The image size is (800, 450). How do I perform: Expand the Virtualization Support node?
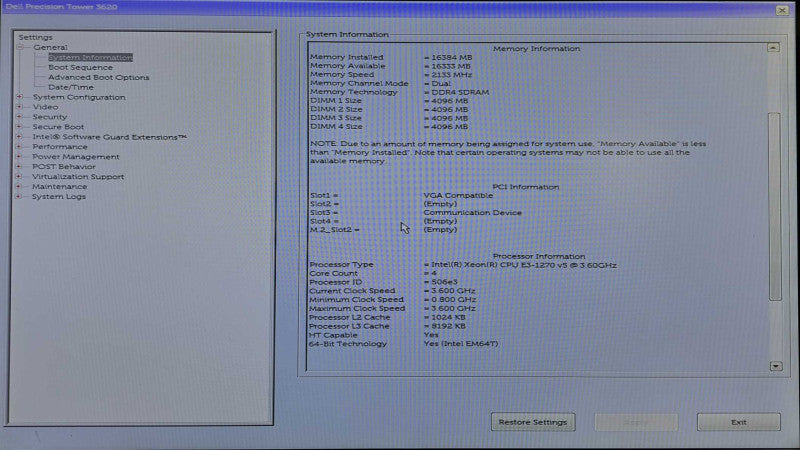pyautogui.click(x=19, y=176)
